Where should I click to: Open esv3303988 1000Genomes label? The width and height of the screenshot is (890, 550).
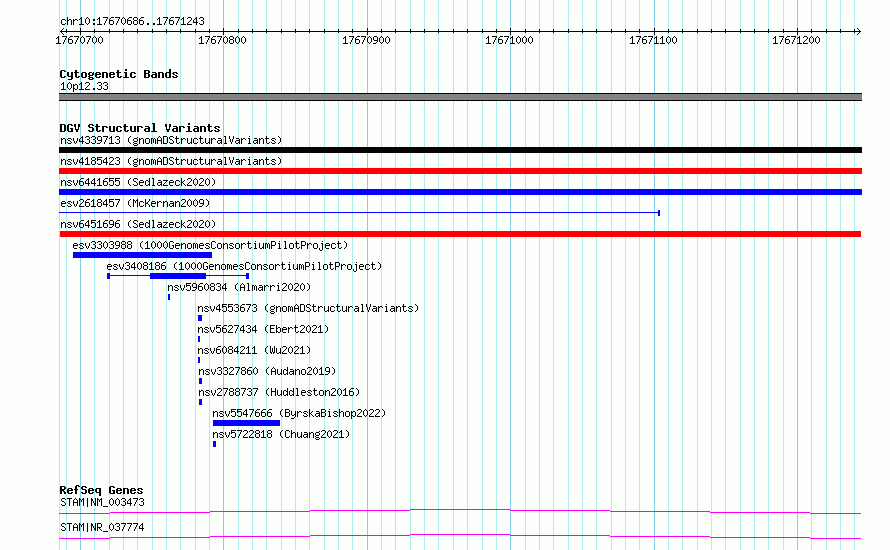pos(210,245)
